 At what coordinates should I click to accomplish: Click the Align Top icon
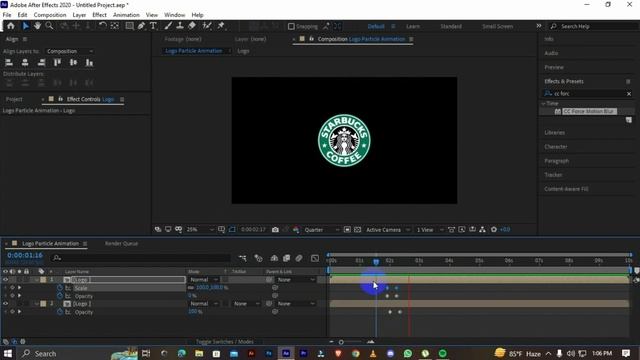click(x=57, y=62)
